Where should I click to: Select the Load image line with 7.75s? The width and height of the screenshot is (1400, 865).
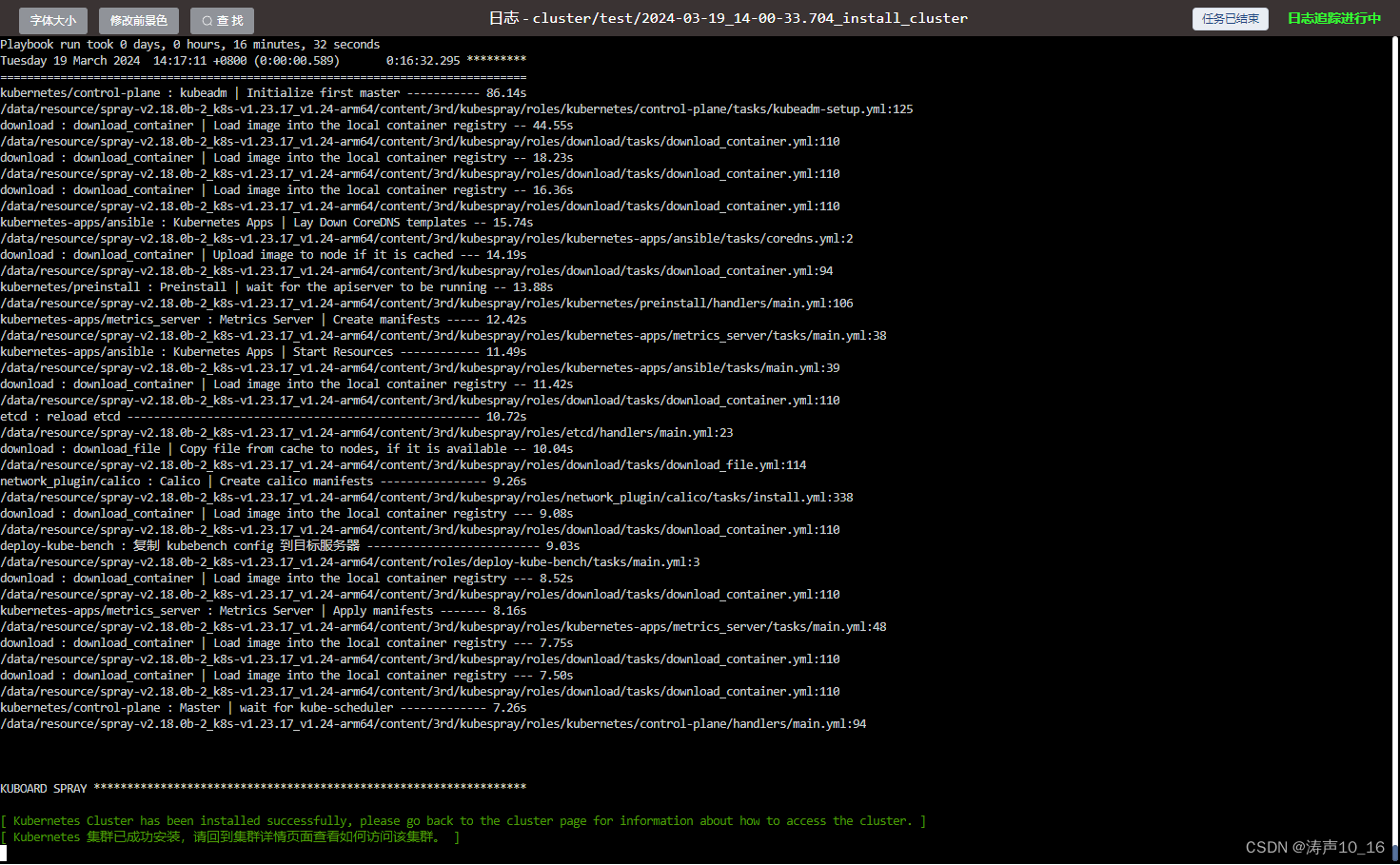(286, 643)
